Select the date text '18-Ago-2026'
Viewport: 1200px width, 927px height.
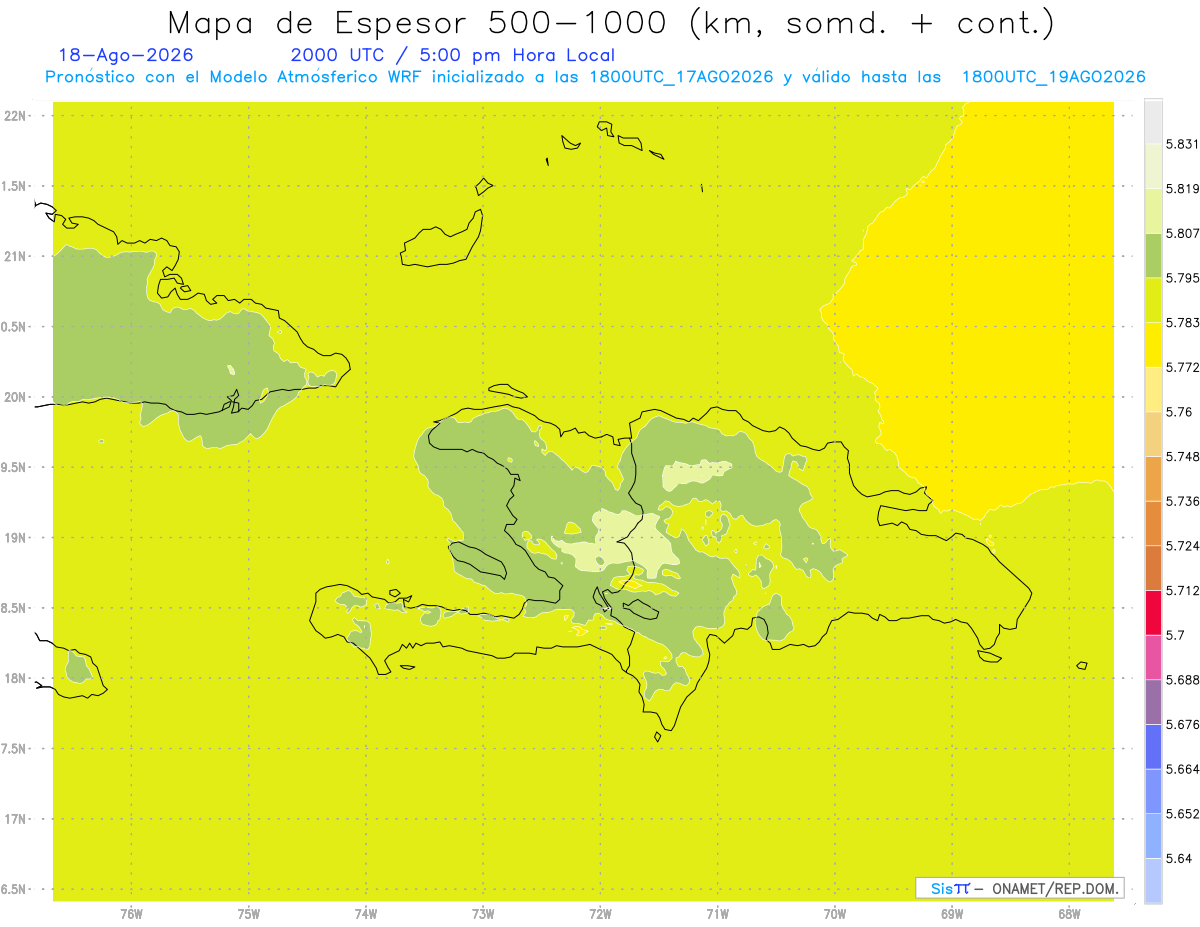[127, 55]
